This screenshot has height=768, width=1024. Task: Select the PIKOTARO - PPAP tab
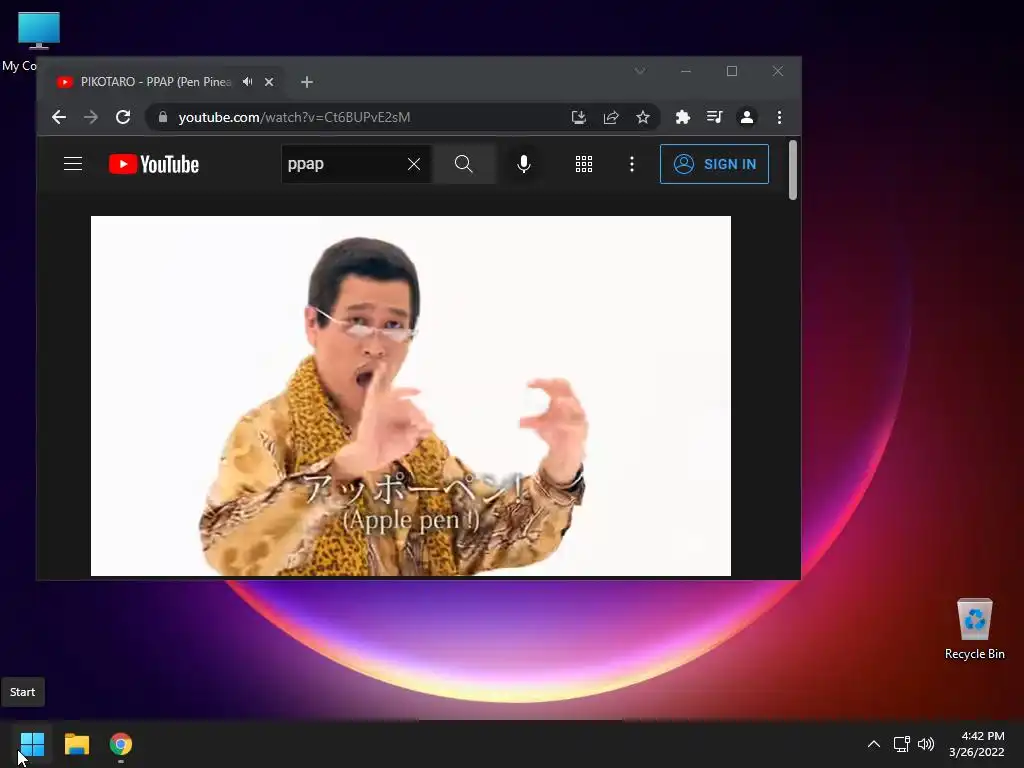tap(155, 82)
